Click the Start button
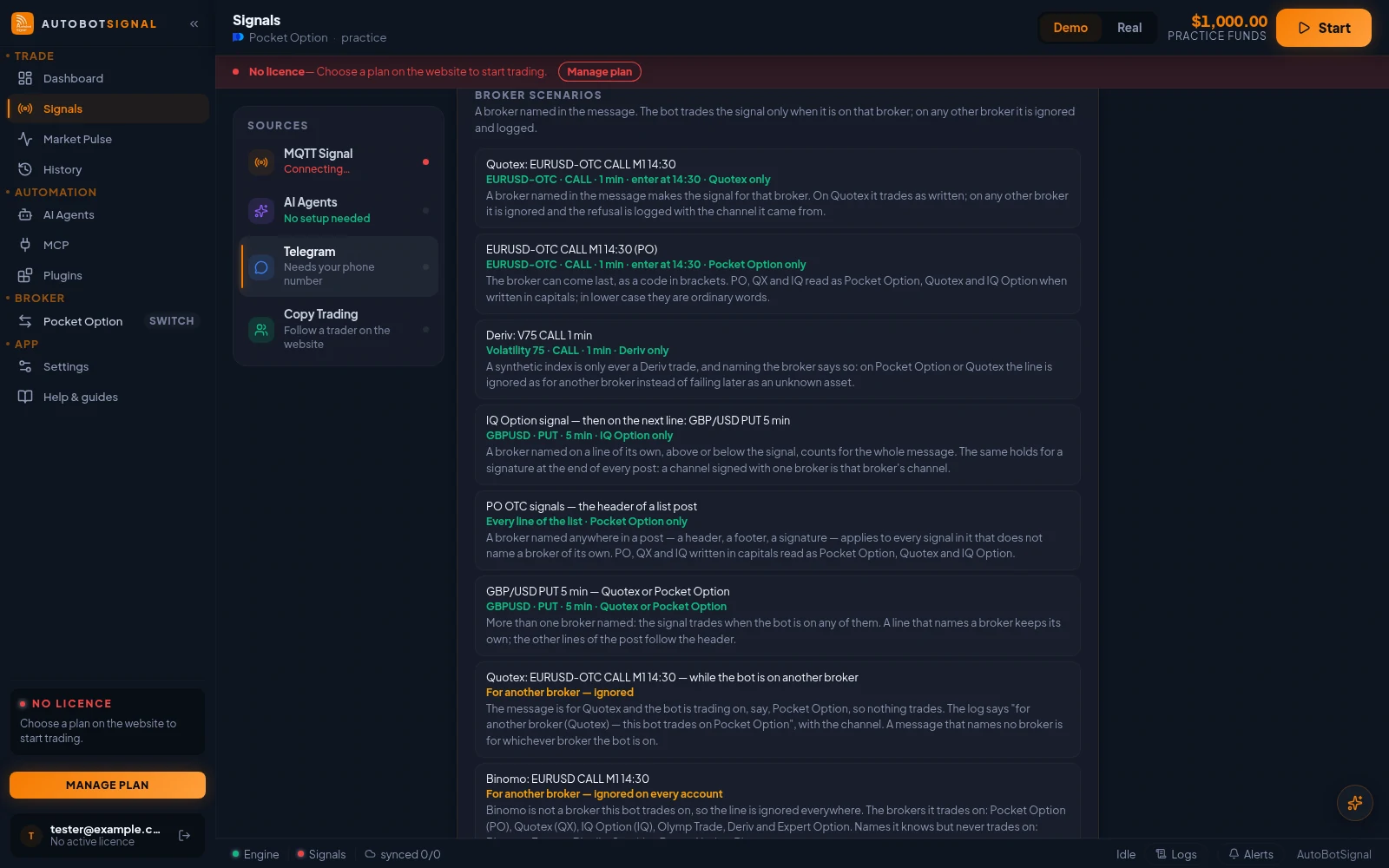This screenshot has height=868, width=1389. click(x=1324, y=28)
